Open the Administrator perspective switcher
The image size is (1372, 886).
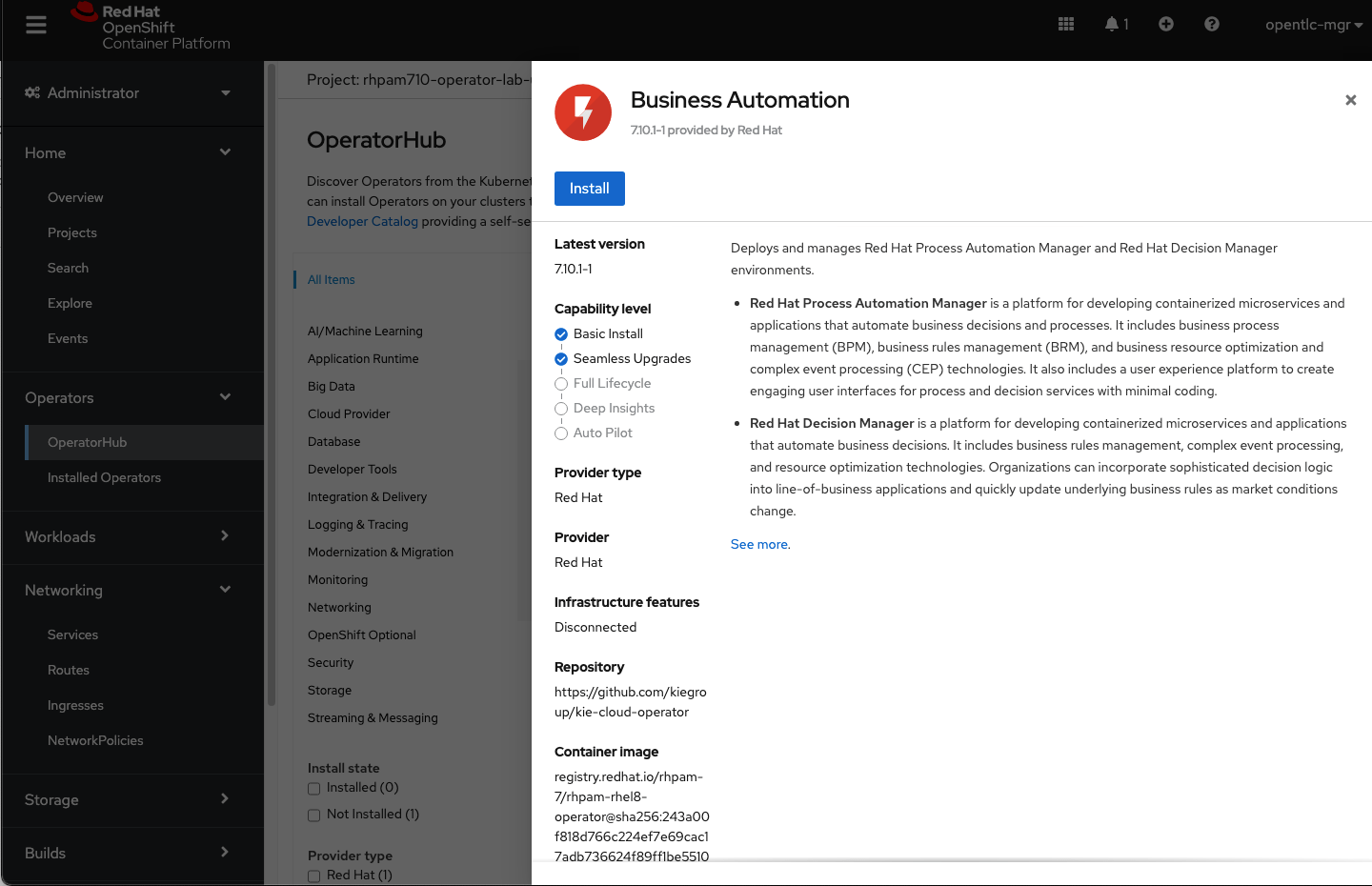tap(131, 92)
